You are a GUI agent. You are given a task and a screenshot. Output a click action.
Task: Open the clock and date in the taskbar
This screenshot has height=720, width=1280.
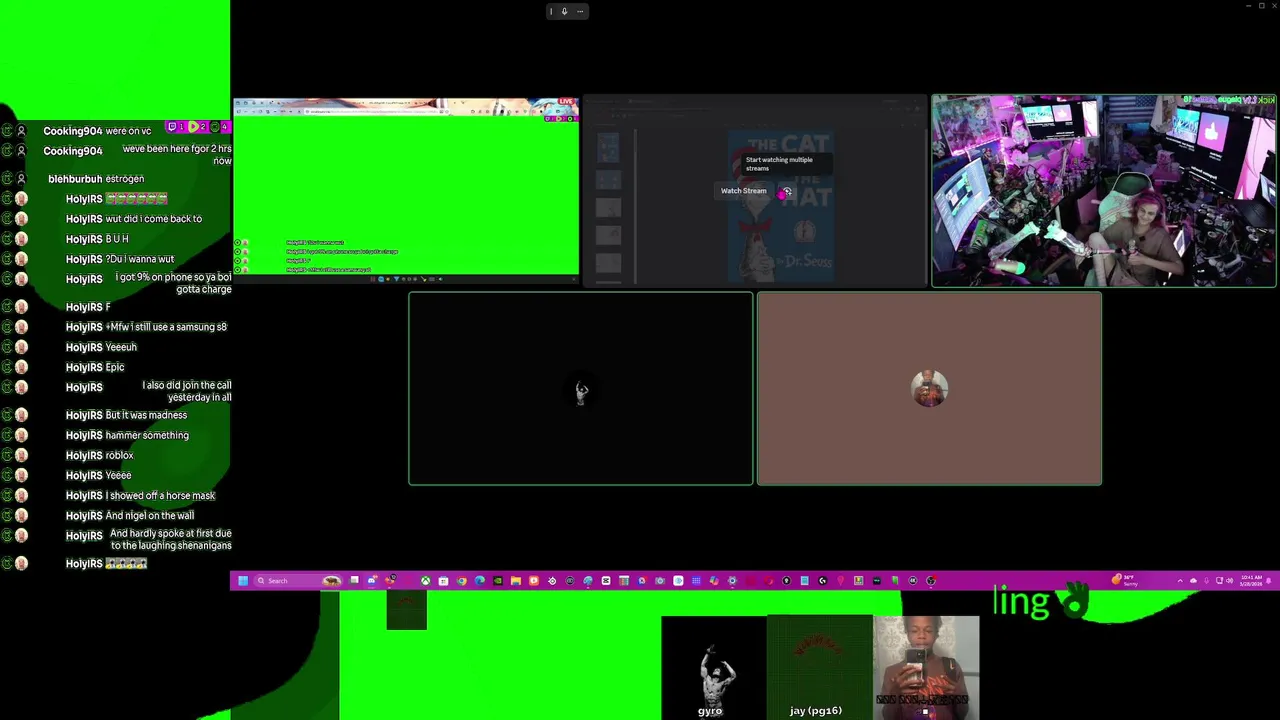pyautogui.click(x=1251, y=581)
